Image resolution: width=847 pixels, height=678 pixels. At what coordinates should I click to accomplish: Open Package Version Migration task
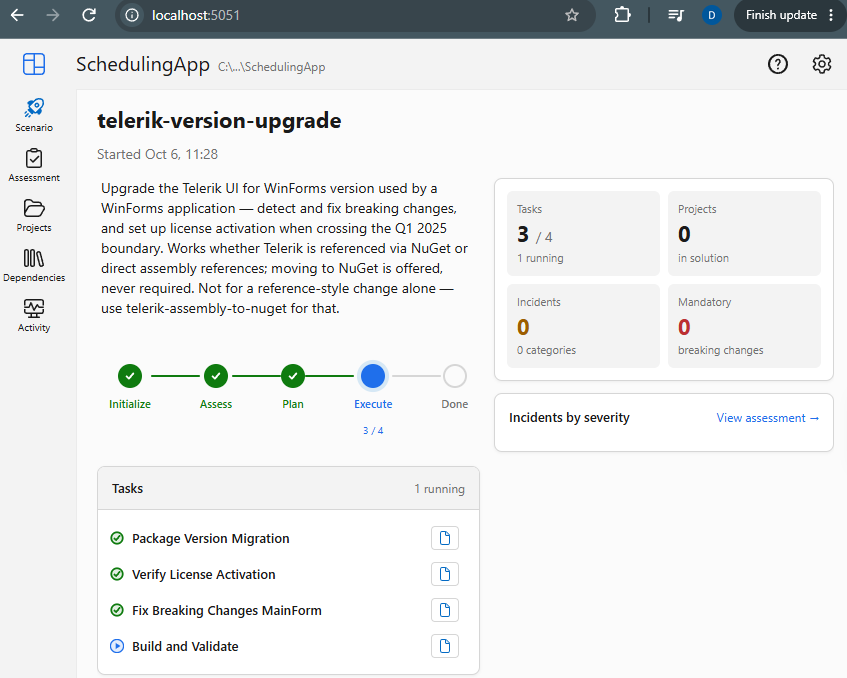pyautogui.click(x=211, y=539)
